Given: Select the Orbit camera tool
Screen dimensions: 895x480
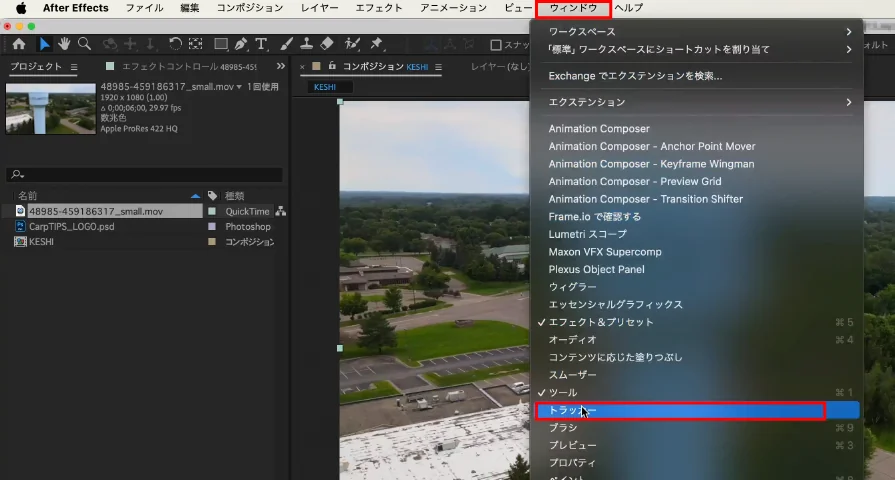Looking at the screenshot, I should click(x=109, y=44).
